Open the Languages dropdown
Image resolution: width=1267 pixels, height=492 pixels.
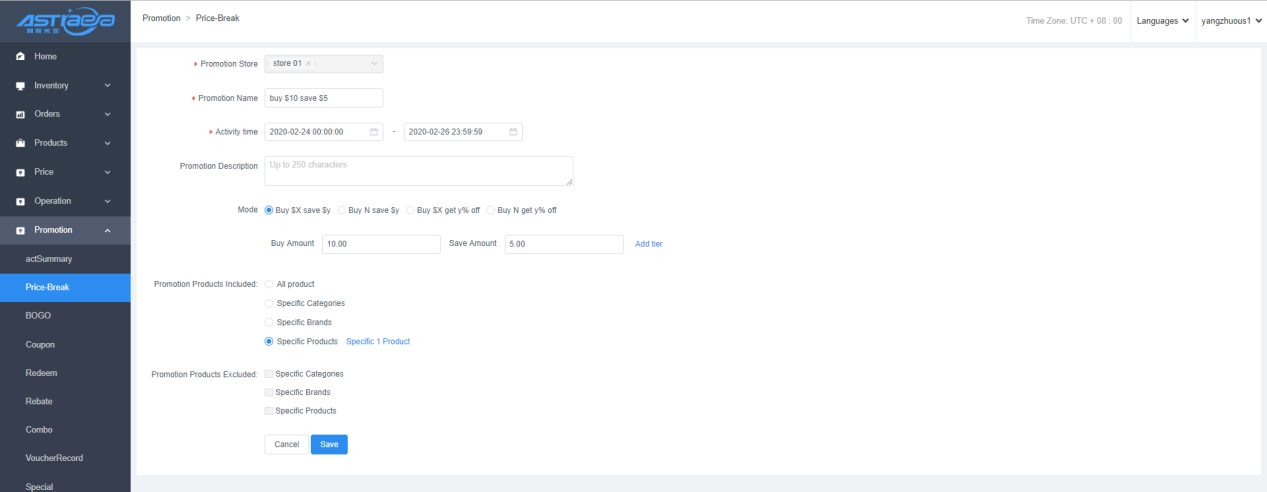click(x=1161, y=20)
